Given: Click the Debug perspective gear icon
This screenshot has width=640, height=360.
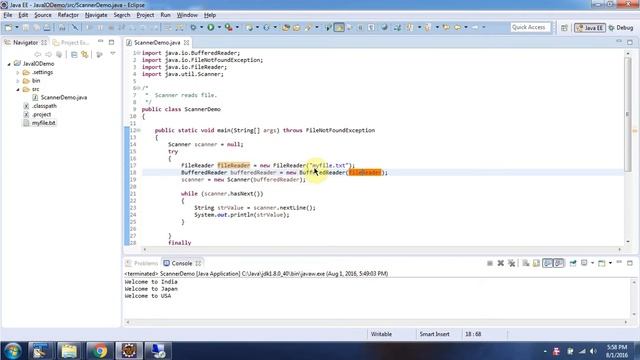Looking at the screenshot, I should [611, 28].
